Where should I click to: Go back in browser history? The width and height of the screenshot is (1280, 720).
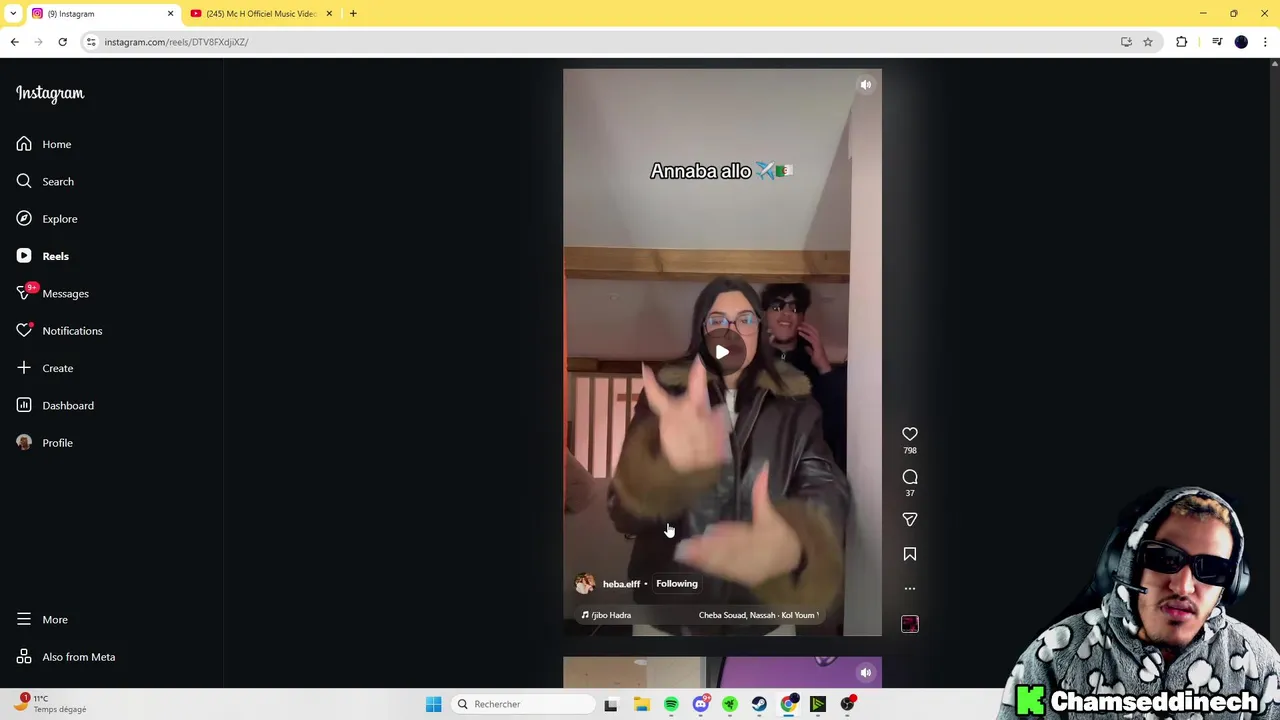point(15,42)
